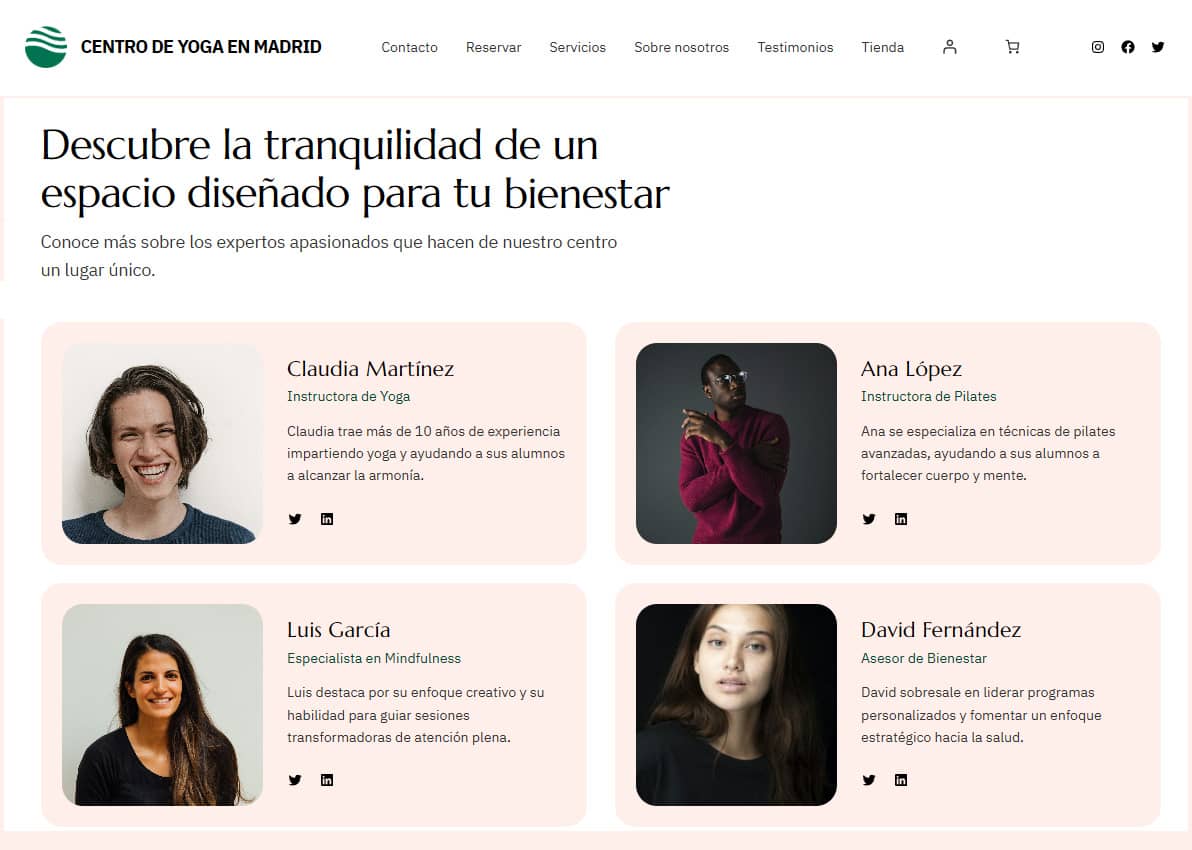Click the green wave site logo
Viewport: 1192px width, 850px height.
click(46, 47)
